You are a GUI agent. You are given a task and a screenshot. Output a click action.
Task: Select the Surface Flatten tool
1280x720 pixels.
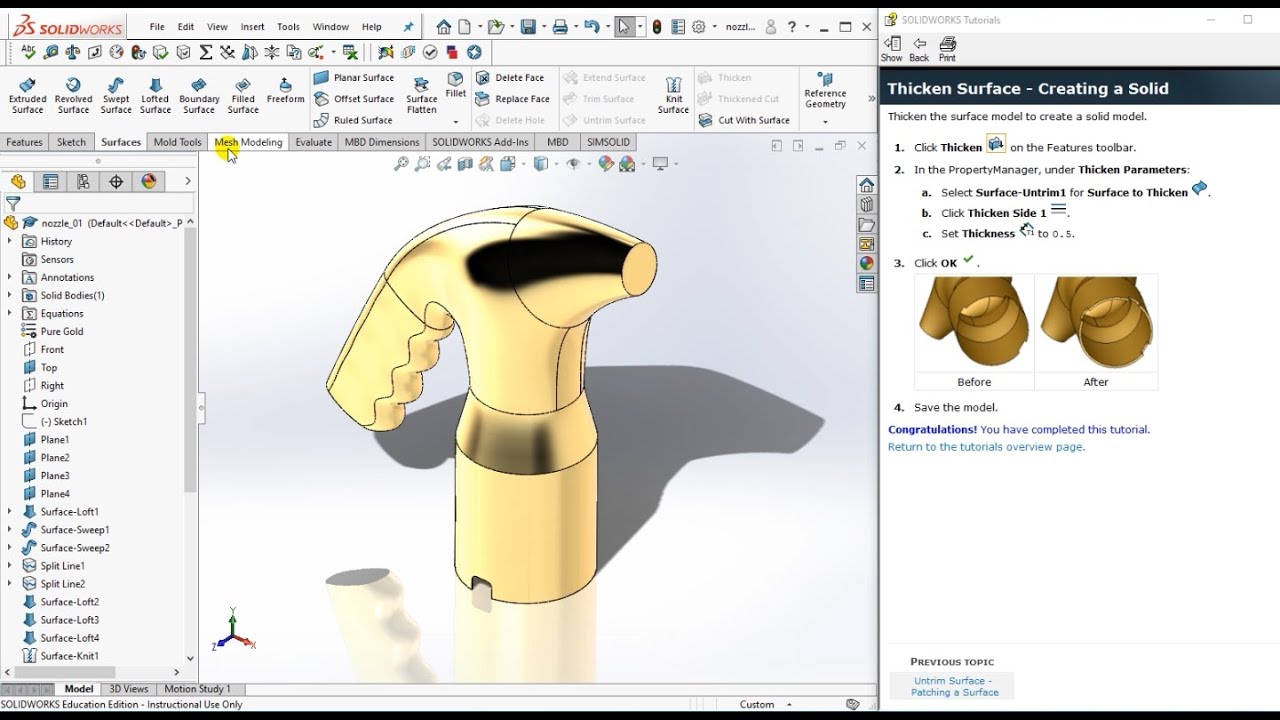click(421, 95)
